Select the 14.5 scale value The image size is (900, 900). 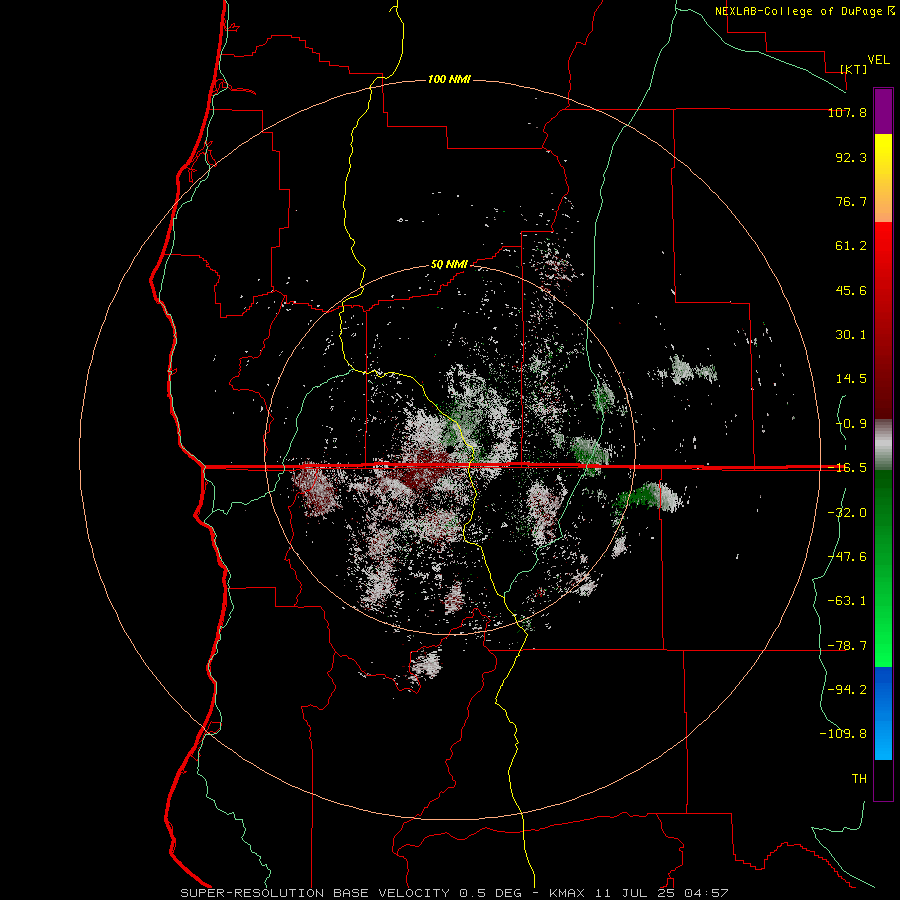click(x=851, y=379)
